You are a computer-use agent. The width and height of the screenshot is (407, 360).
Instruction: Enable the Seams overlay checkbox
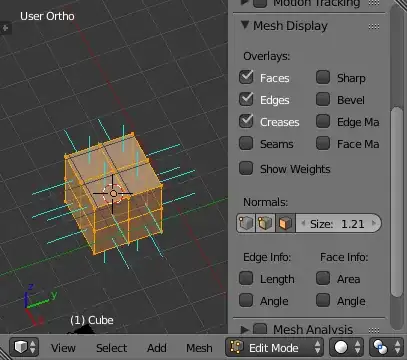[246, 143]
